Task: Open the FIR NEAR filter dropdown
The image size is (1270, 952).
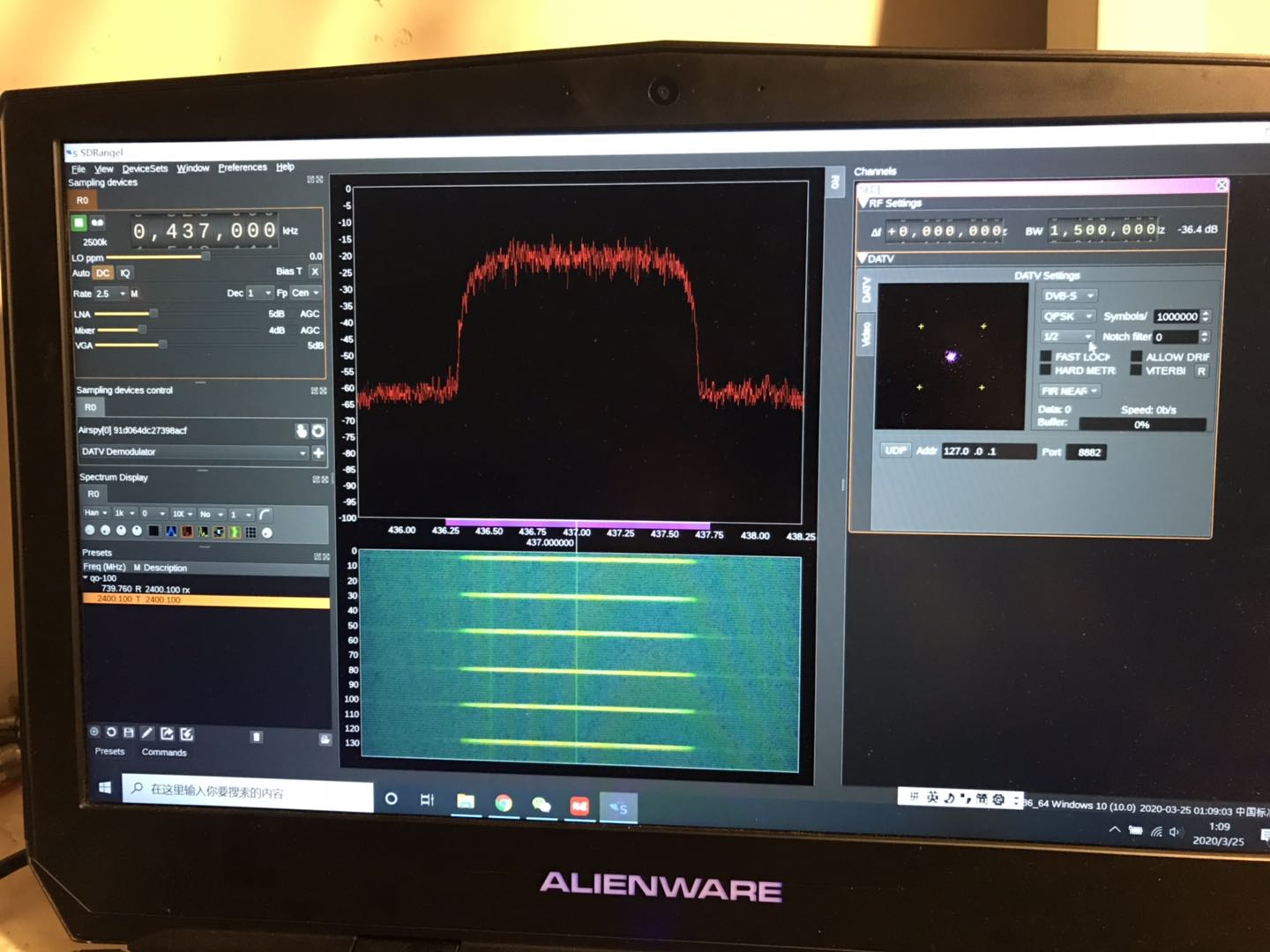Action: [x=1070, y=391]
